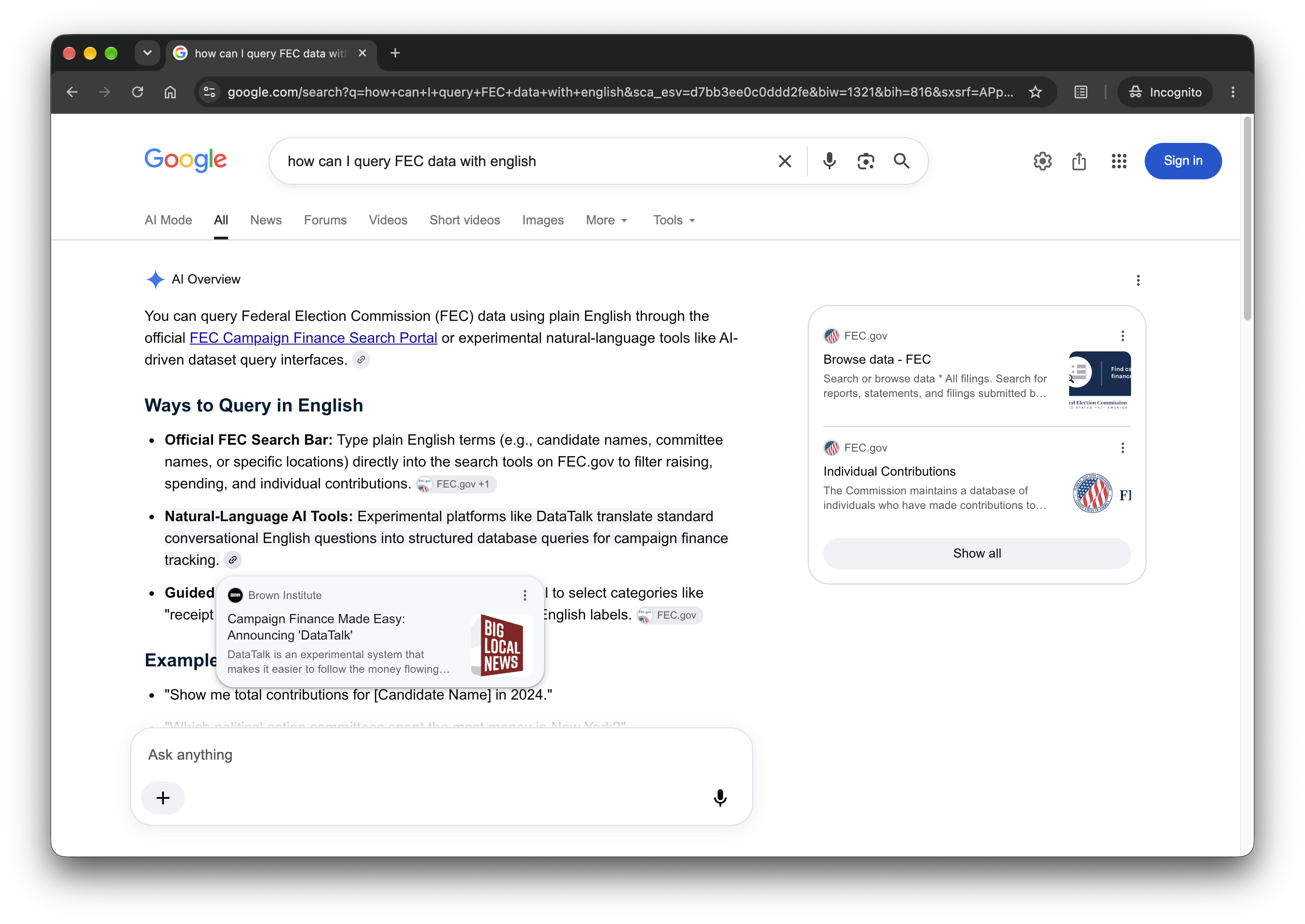Reload the current page
This screenshot has height=924, width=1305.
(x=138, y=92)
